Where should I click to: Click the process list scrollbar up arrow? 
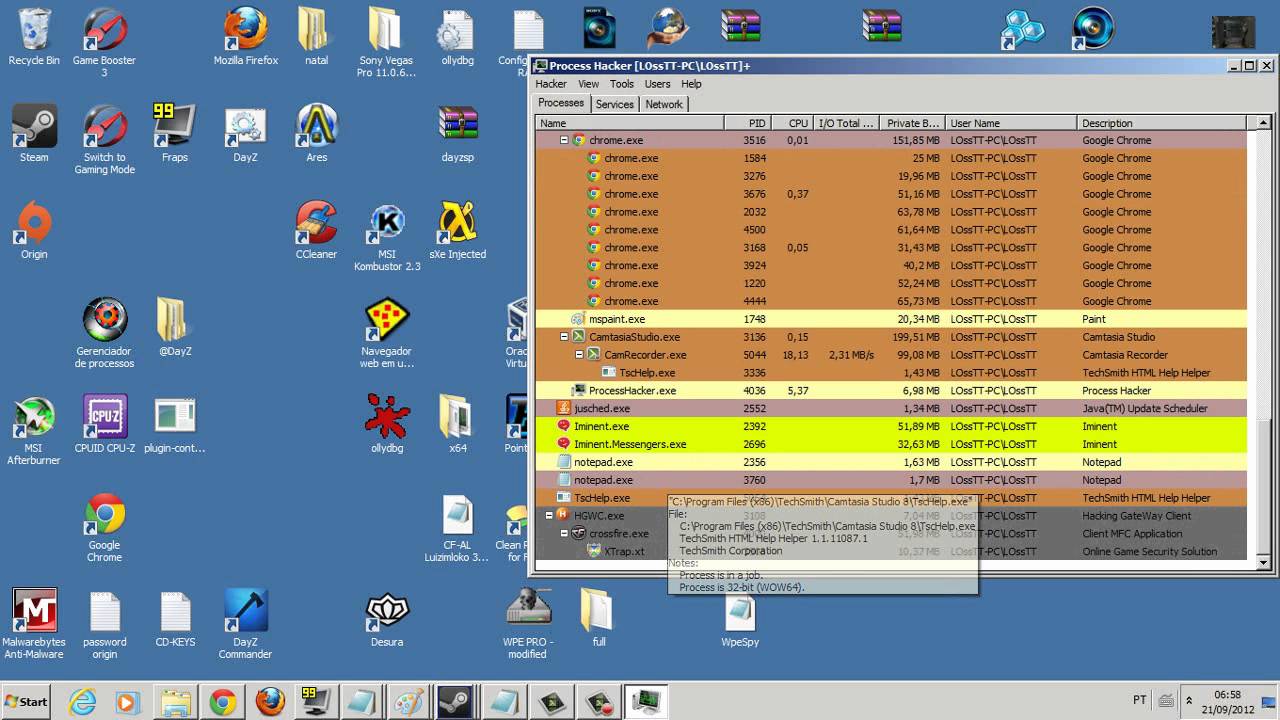(1263, 123)
